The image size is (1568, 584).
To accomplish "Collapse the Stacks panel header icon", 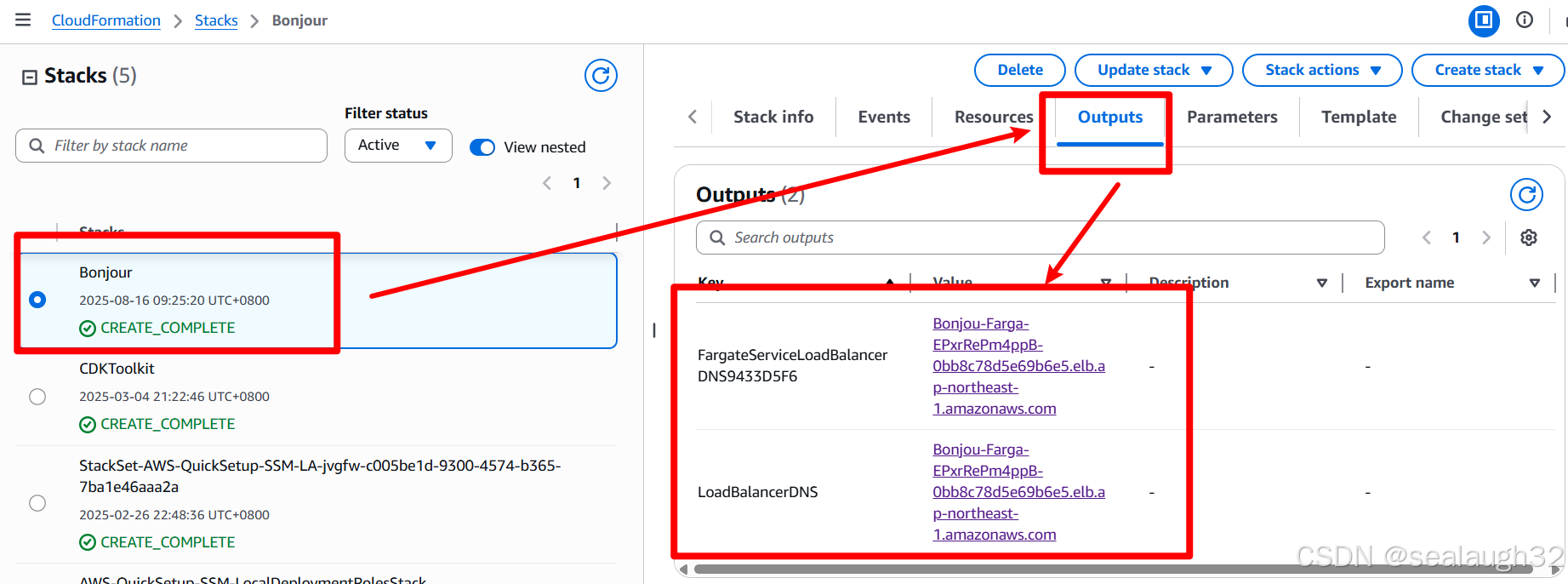I will click(30, 77).
